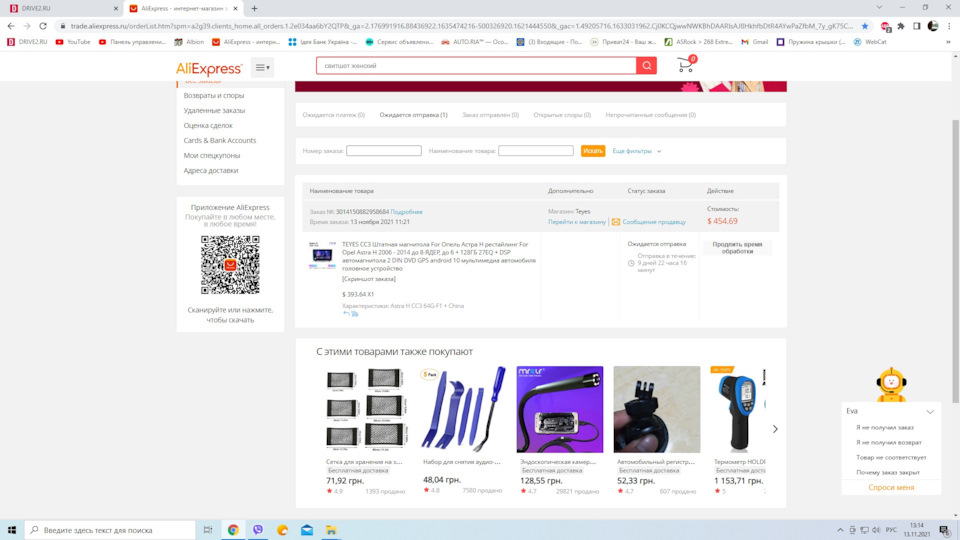Open the Chrome profile avatar
The height and width of the screenshot is (540, 960).
click(932, 26)
